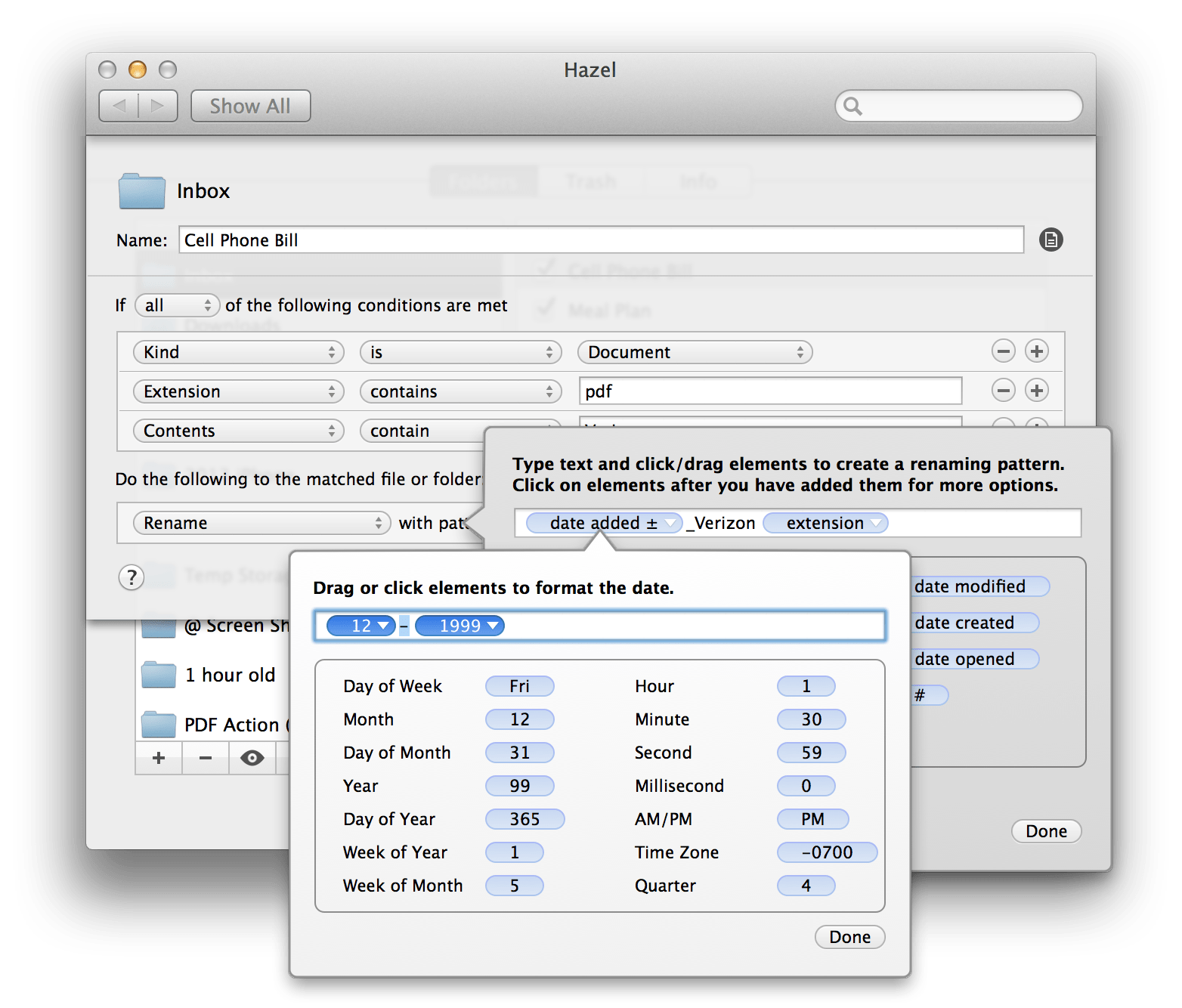Add the 'date created' token
The height and width of the screenshot is (1008, 1182).
pos(974,623)
